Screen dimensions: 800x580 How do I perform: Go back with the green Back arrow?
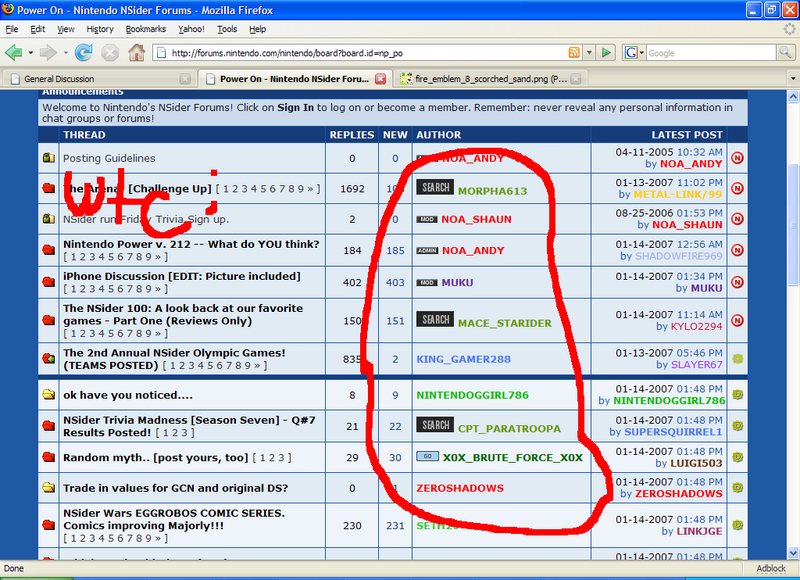13,53
